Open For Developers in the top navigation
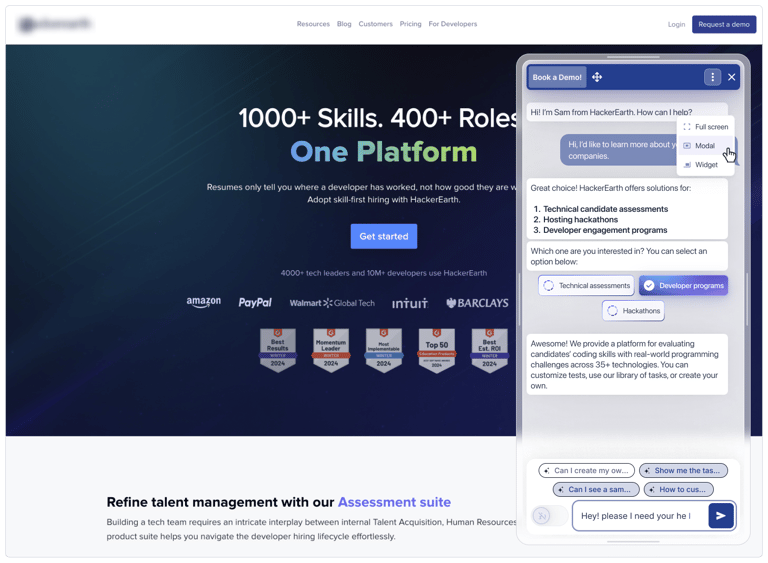Viewport: 768px width, 563px height. (453, 24)
